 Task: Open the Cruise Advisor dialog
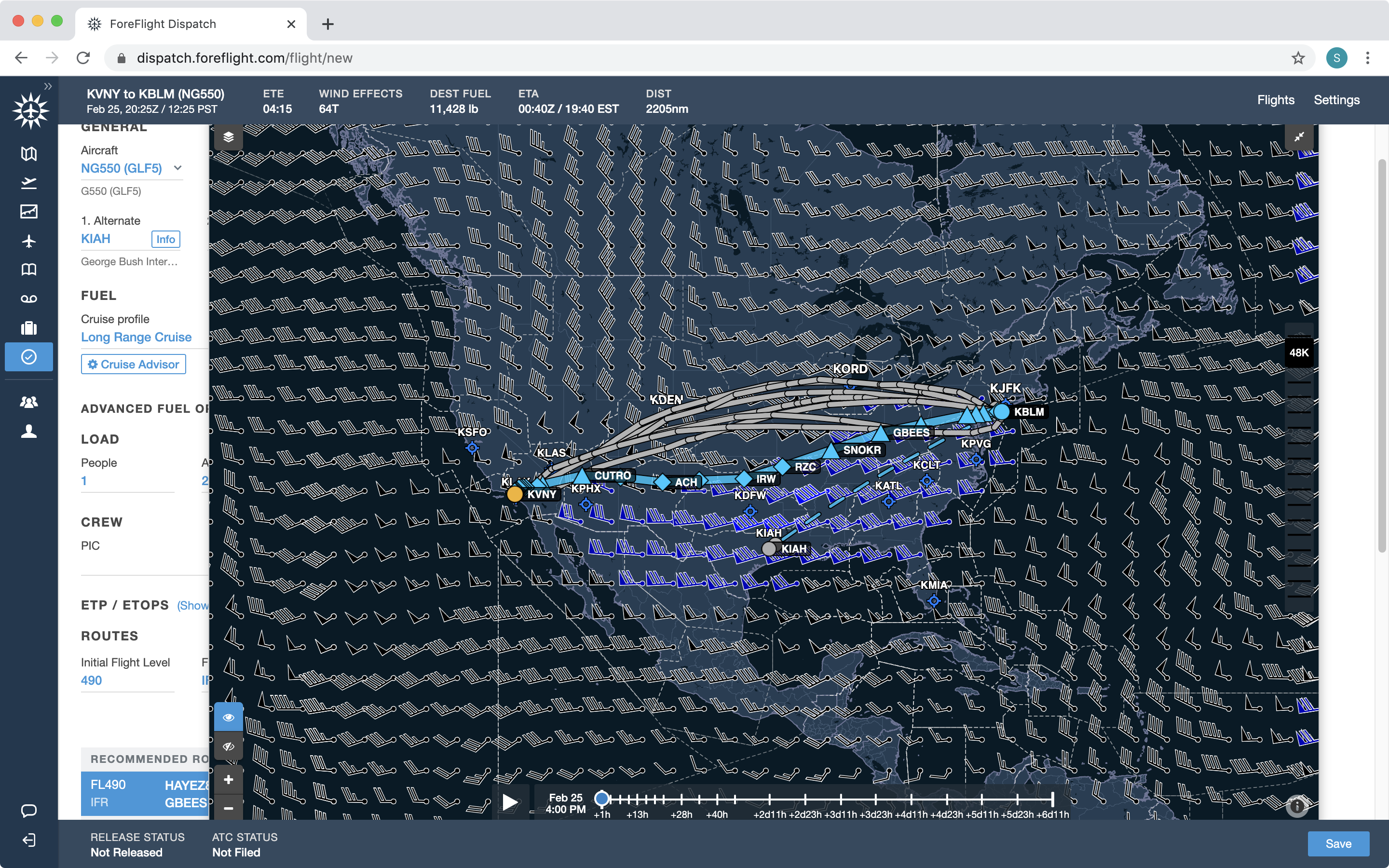click(133, 364)
